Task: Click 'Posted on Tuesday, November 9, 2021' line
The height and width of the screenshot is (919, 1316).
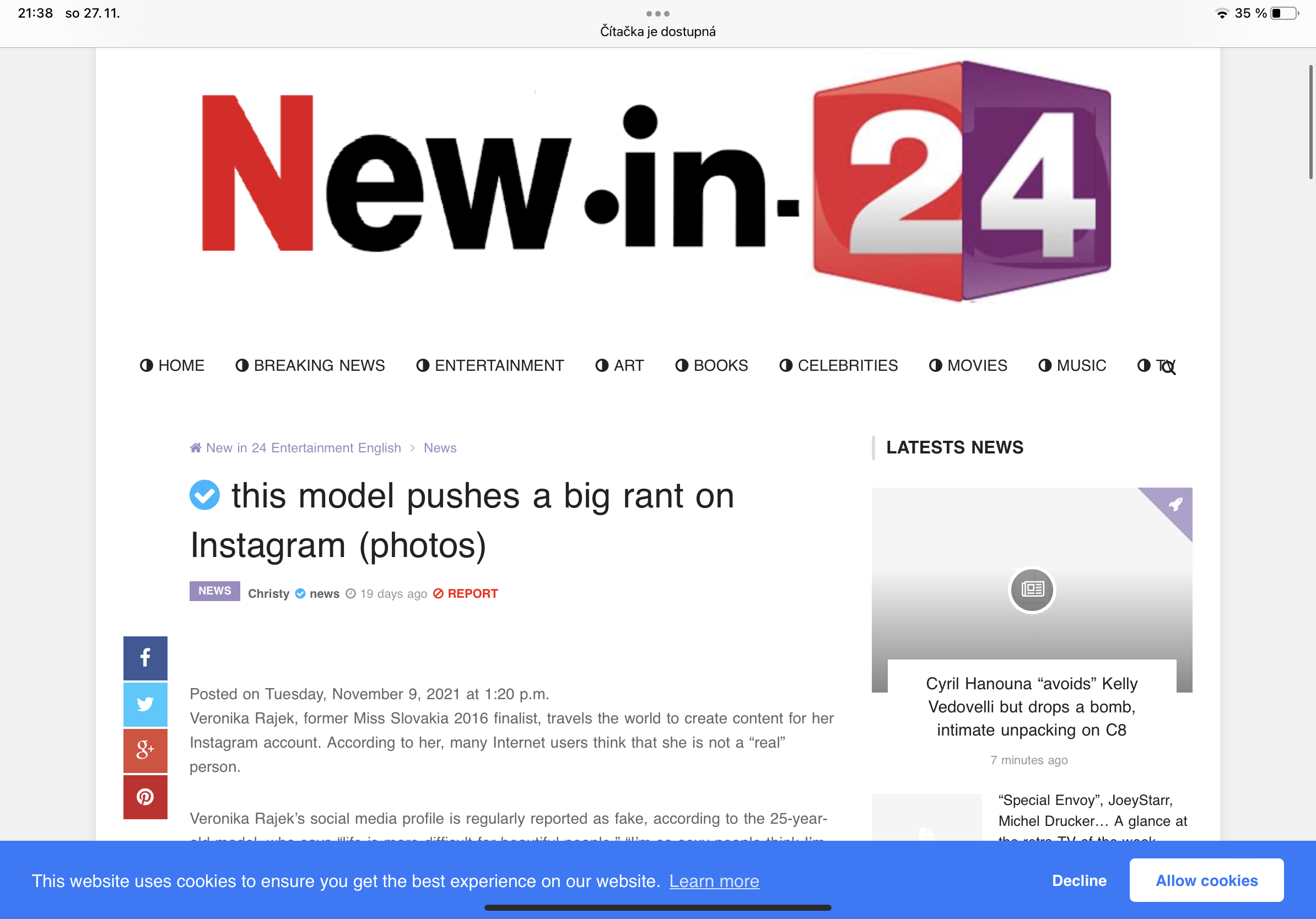Action: [370, 694]
